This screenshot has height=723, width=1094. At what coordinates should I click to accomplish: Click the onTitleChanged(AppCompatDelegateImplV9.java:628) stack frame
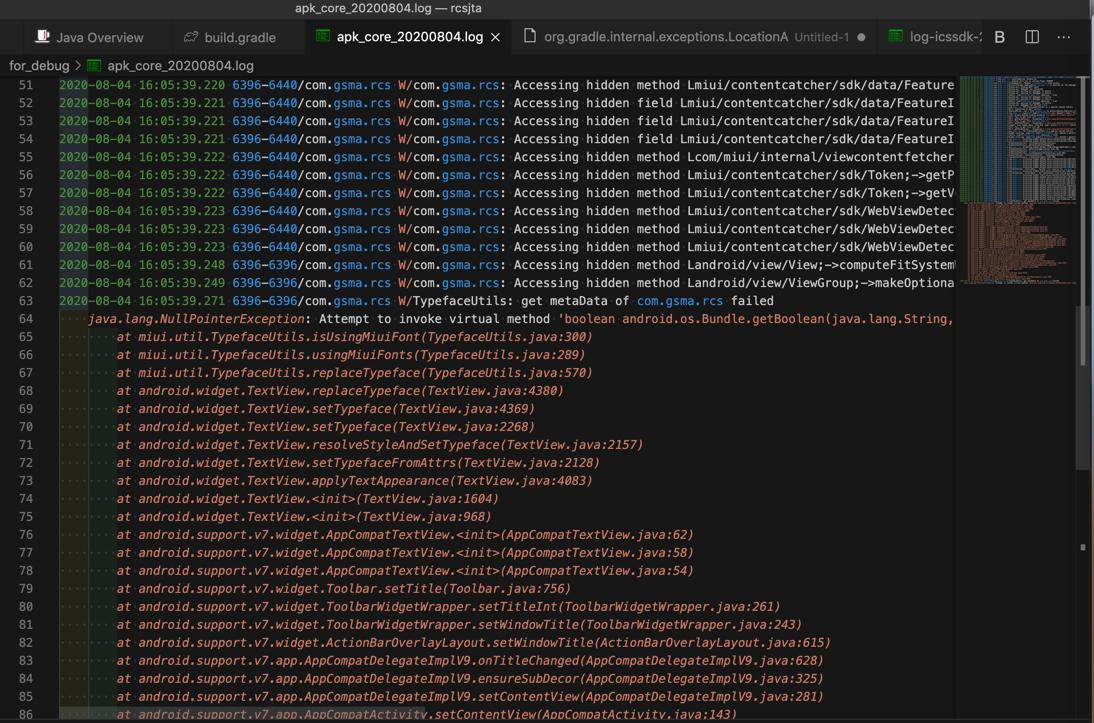[470, 661]
